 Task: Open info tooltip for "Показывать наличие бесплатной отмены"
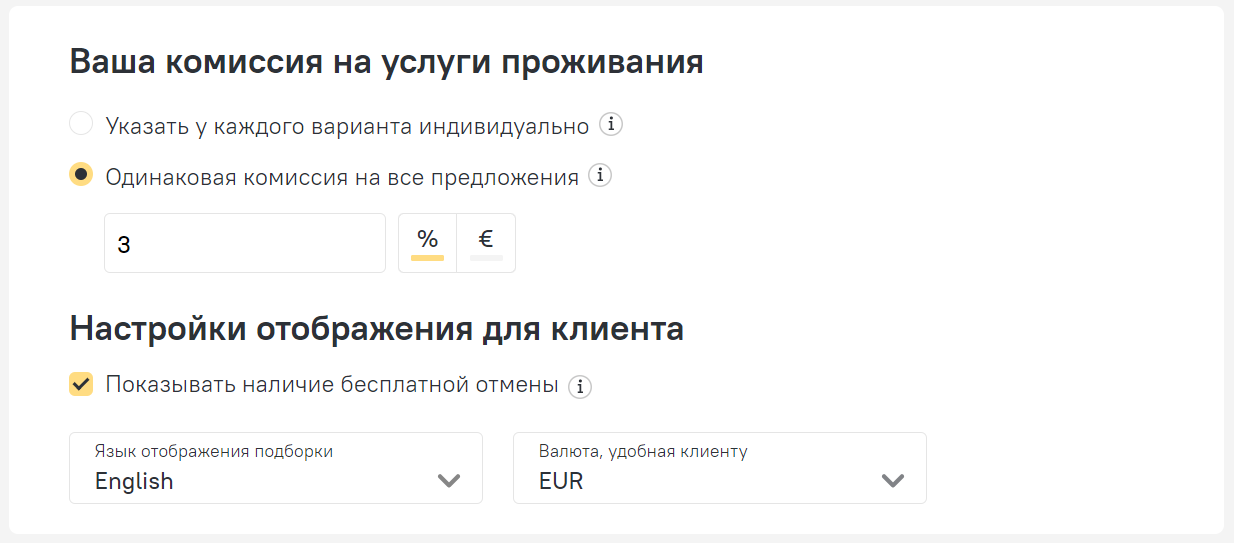(x=580, y=386)
